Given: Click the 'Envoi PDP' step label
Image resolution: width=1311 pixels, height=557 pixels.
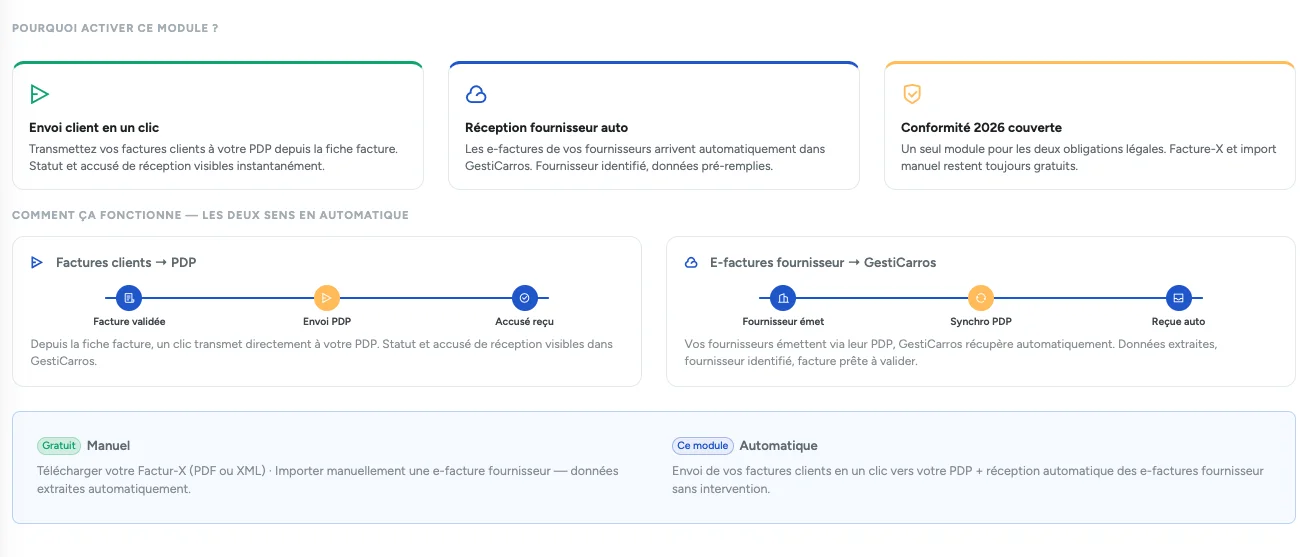Looking at the screenshot, I should [x=327, y=322].
